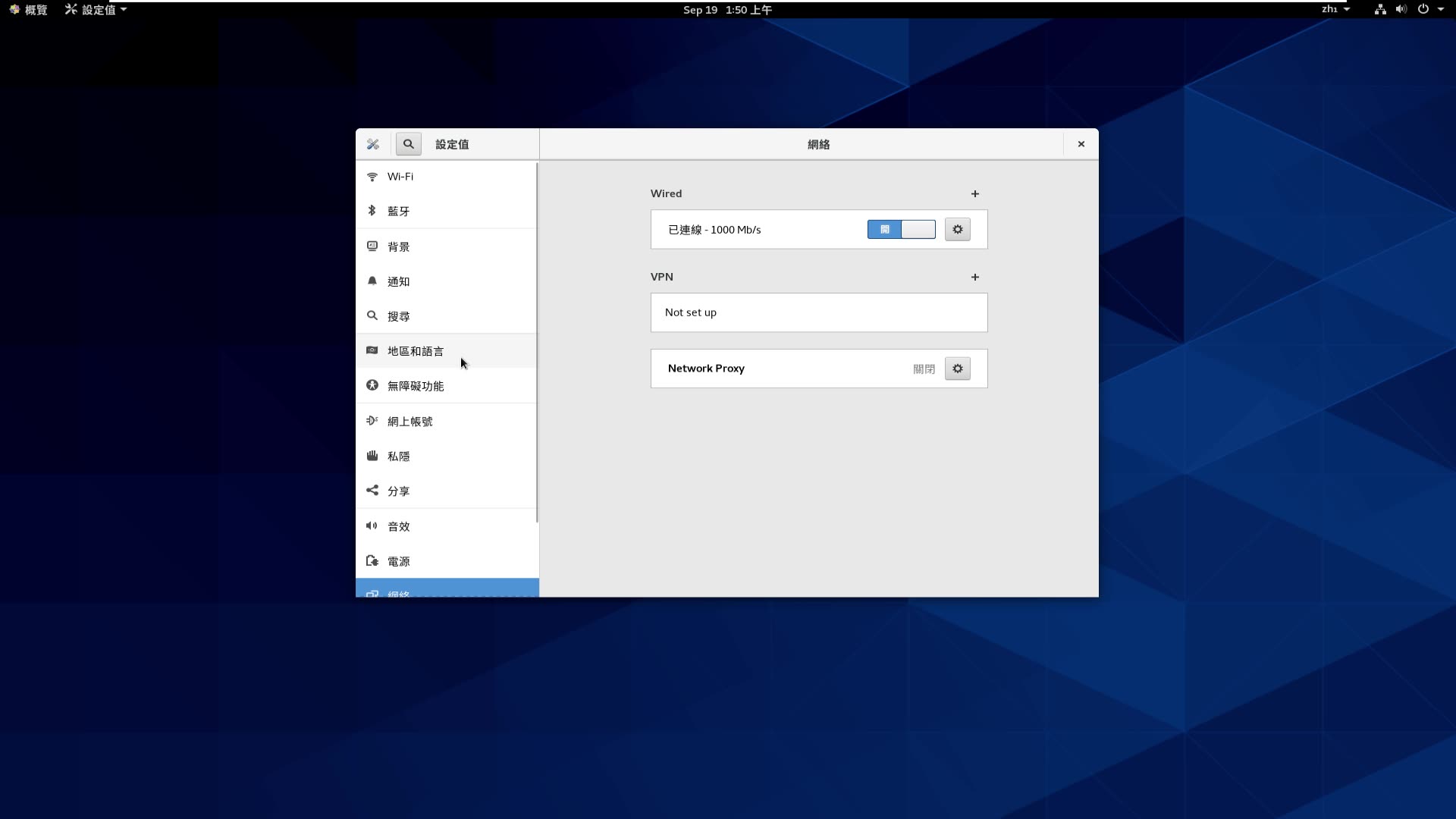
Task: Add a new wired connection with plus button
Action: pyautogui.click(x=975, y=193)
